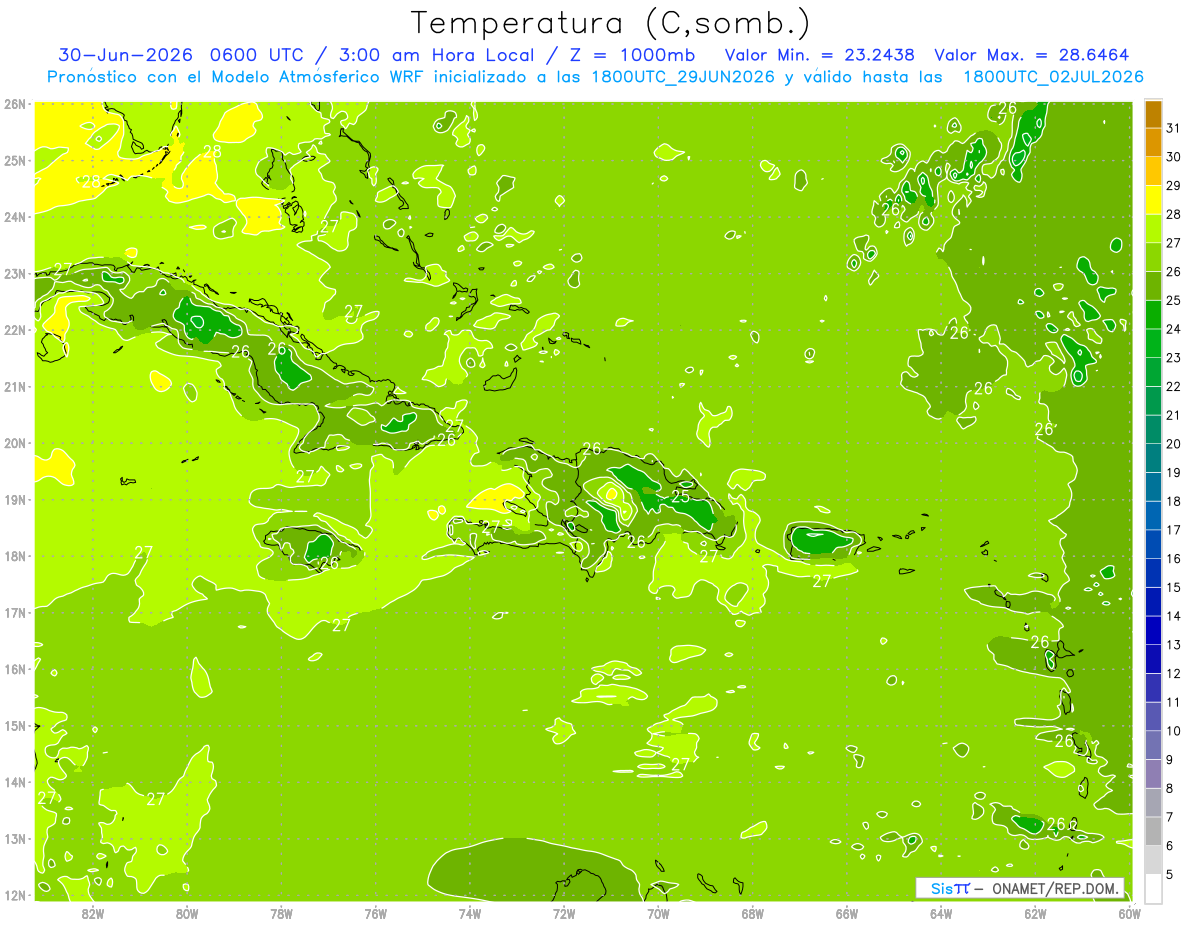Click the '25' contour label over Hispaniola
Viewport: 1200px width, 927px height.
click(x=681, y=495)
